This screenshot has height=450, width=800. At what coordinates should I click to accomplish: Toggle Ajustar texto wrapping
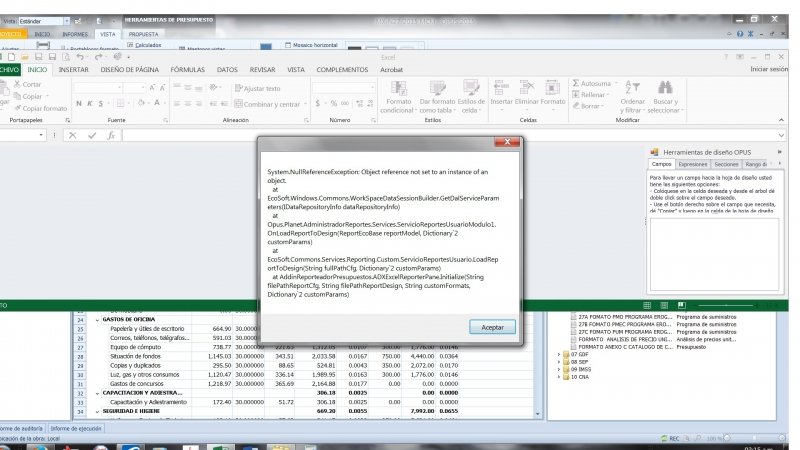pyautogui.click(x=257, y=89)
